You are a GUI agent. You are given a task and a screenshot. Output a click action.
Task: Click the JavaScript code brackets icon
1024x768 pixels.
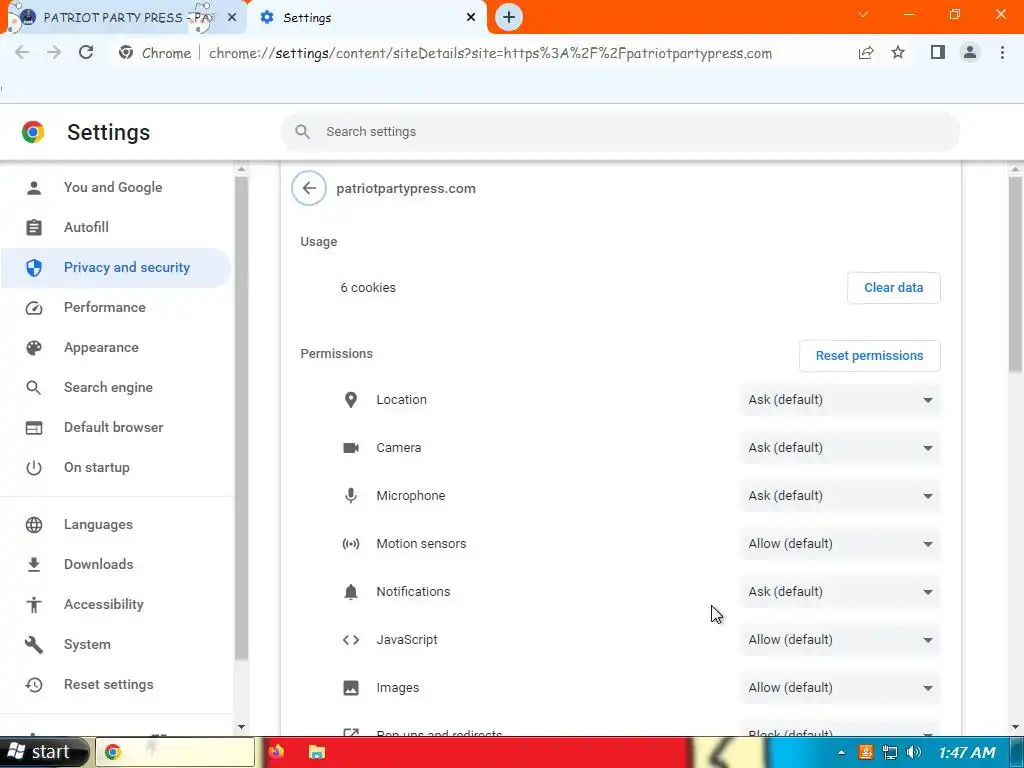(x=351, y=640)
